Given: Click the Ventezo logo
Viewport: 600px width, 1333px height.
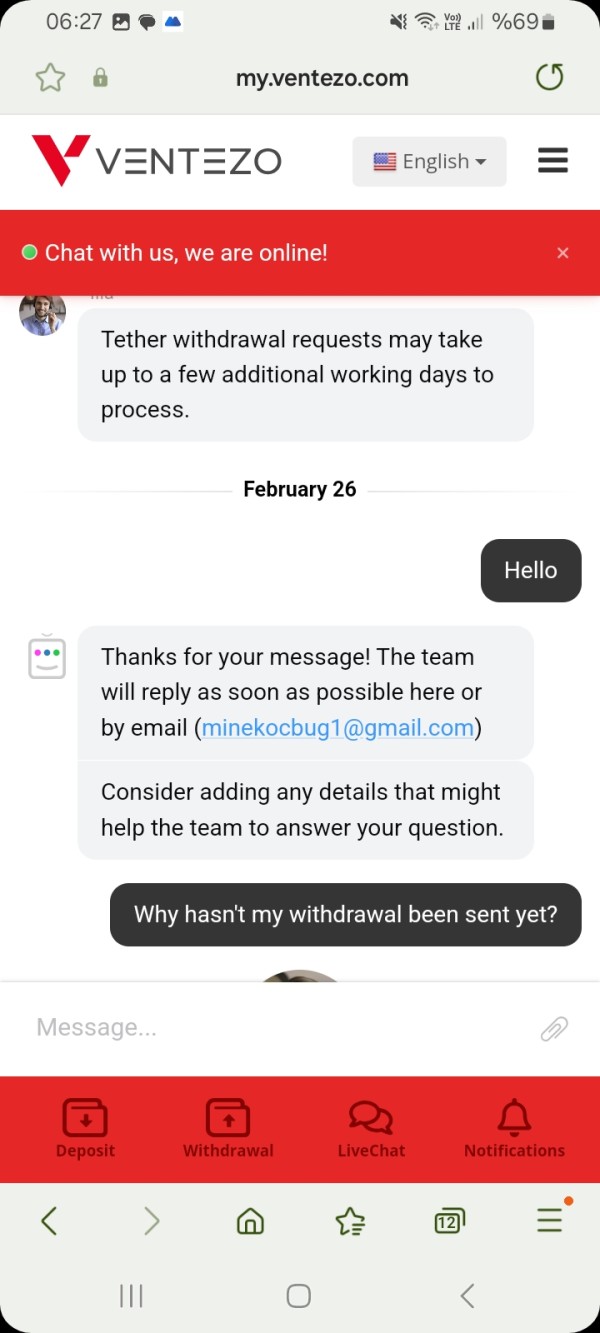Looking at the screenshot, I should pyautogui.click(x=157, y=161).
